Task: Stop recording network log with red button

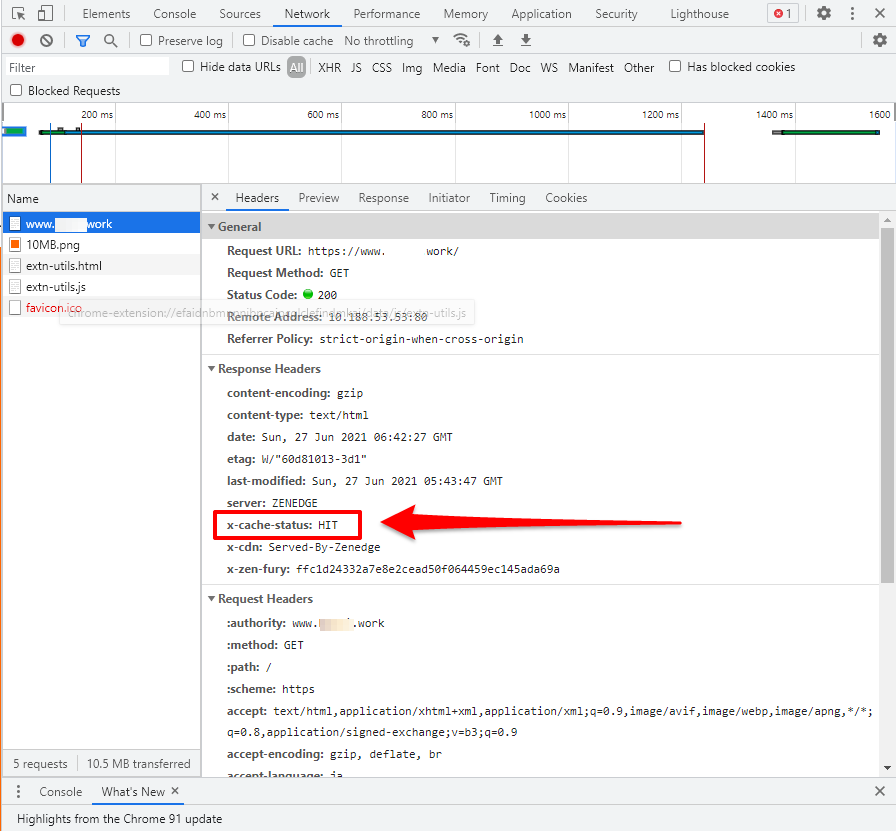Action: 18,40
